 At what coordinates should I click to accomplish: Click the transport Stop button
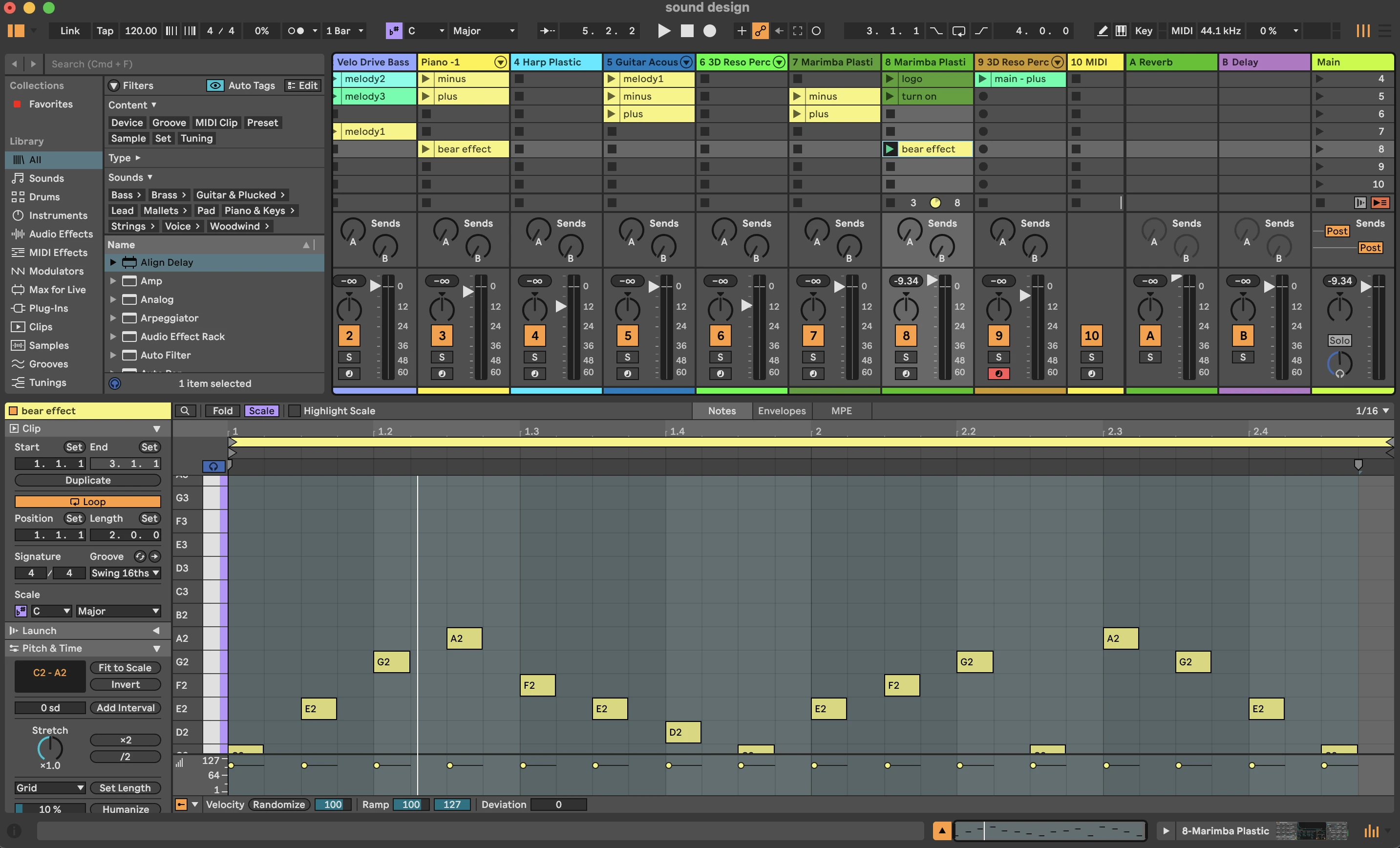click(687, 31)
